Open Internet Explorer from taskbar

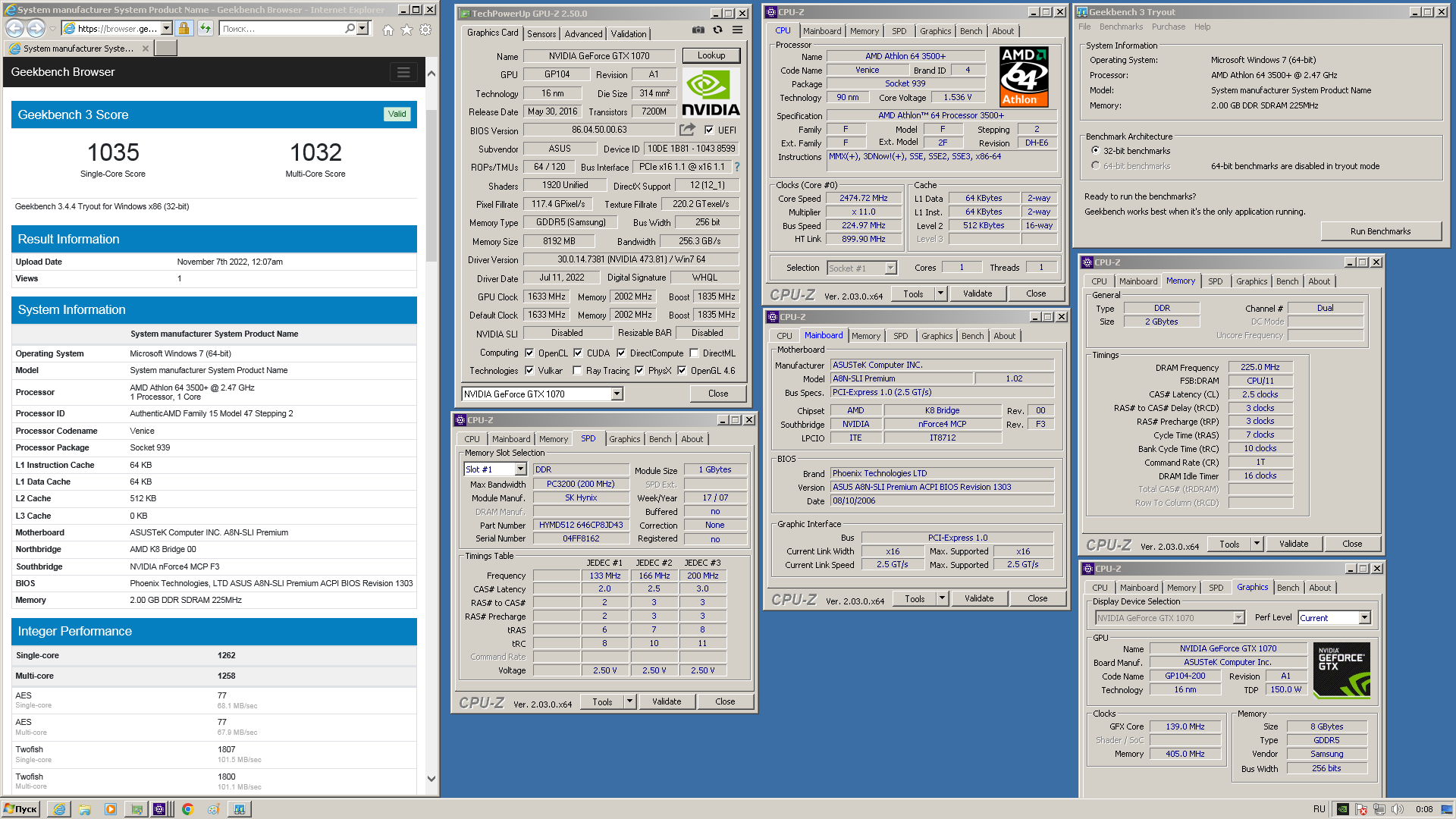(59, 809)
